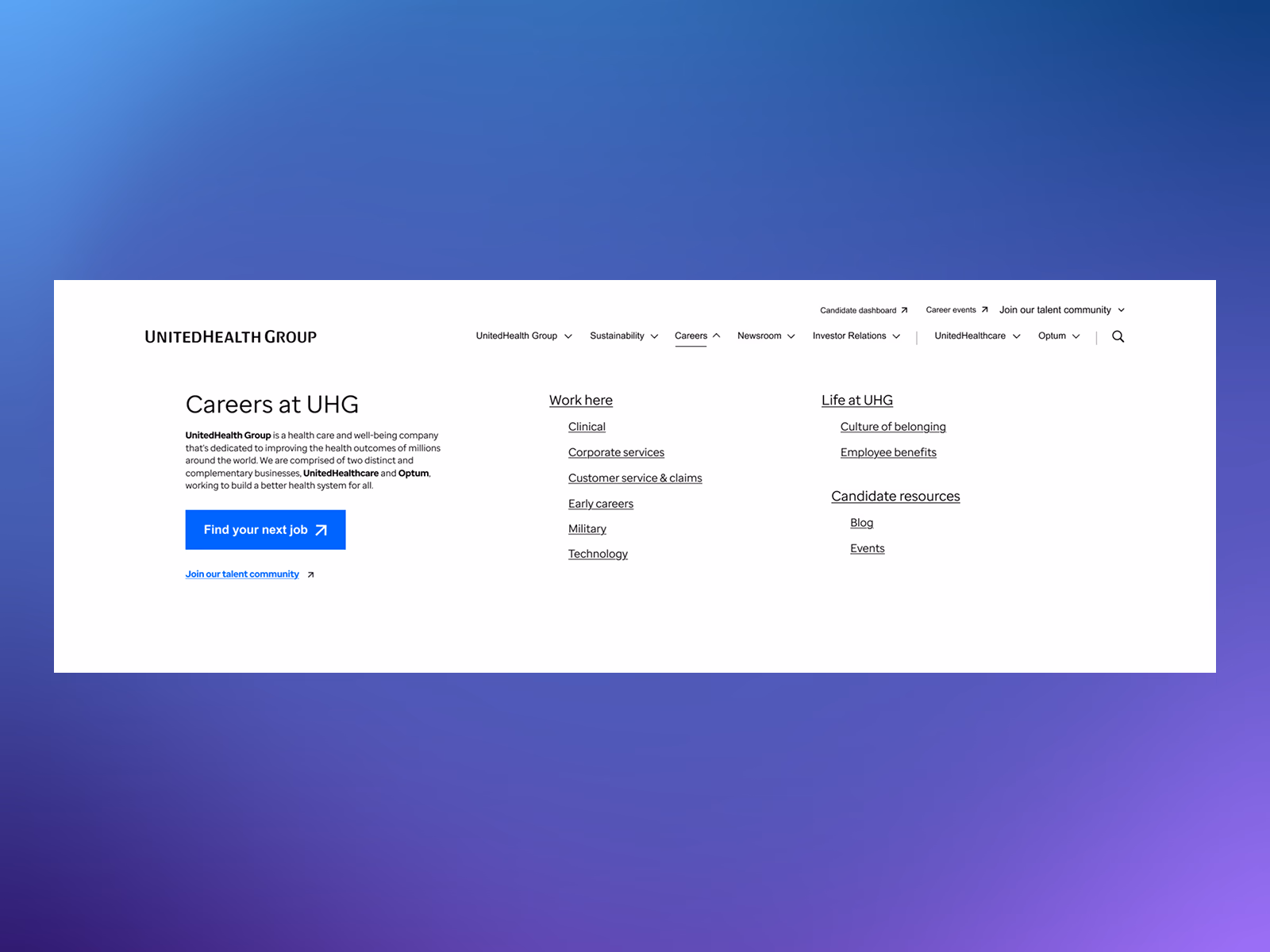
Task: Go to the Clinical link
Action: 587,427
